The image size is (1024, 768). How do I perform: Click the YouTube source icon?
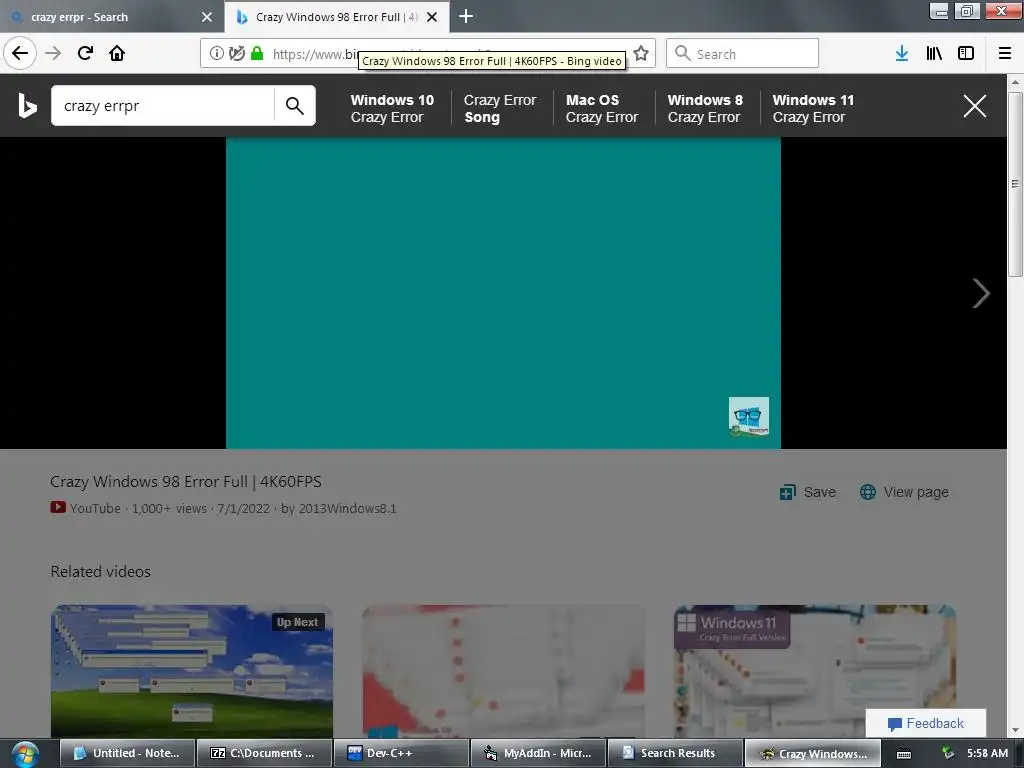coord(58,507)
